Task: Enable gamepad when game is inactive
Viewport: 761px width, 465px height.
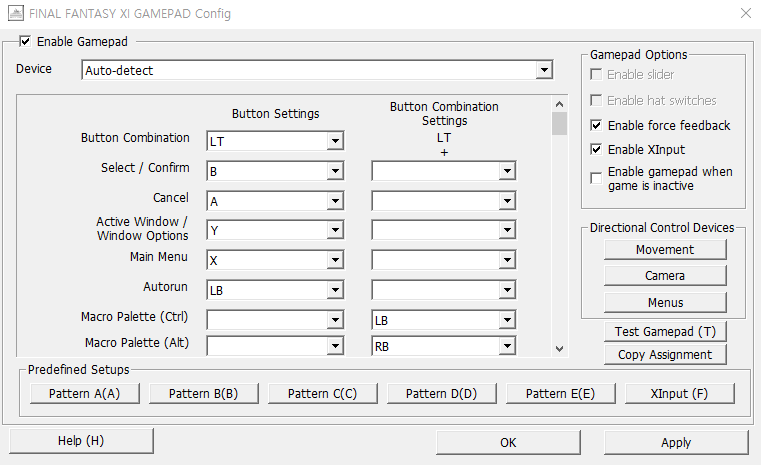Action: pyautogui.click(x=596, y=178)
